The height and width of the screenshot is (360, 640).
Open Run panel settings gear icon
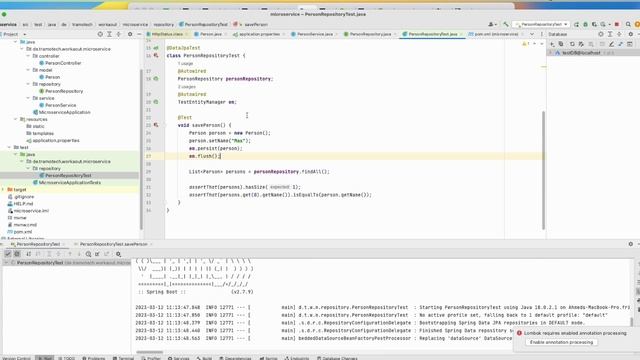pyautogui.click(x=631, y=244)
